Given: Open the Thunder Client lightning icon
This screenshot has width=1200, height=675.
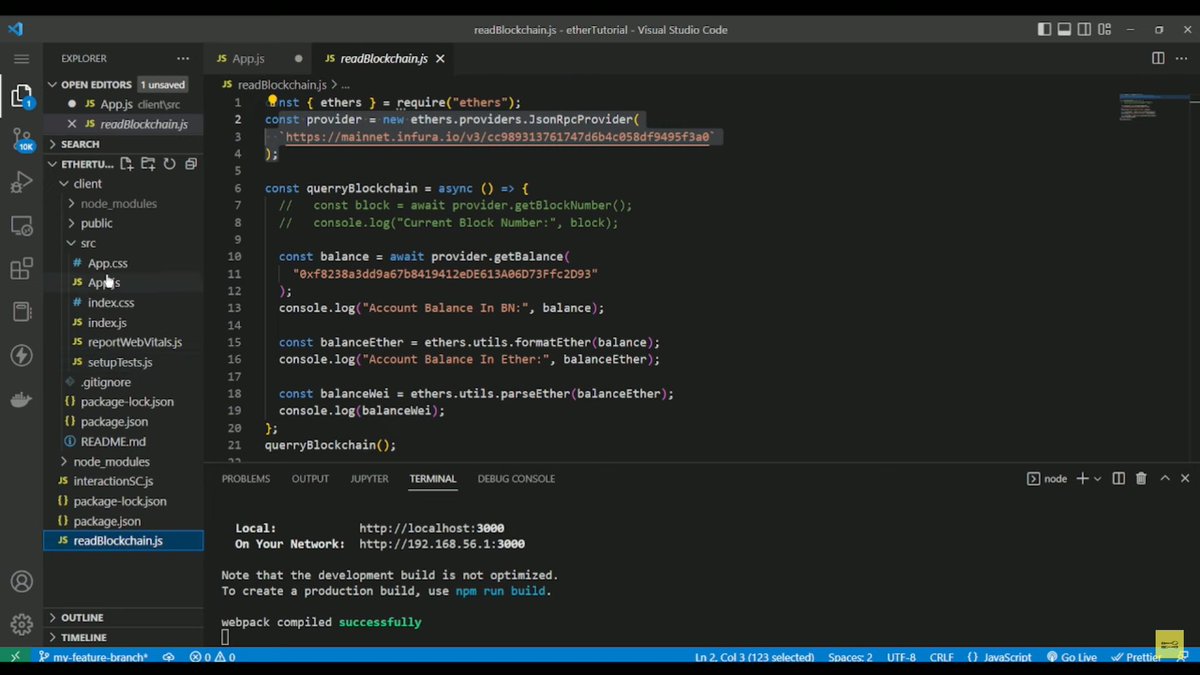Looking at the screenshot, I should pyautogui.click(x=21, y=355).
